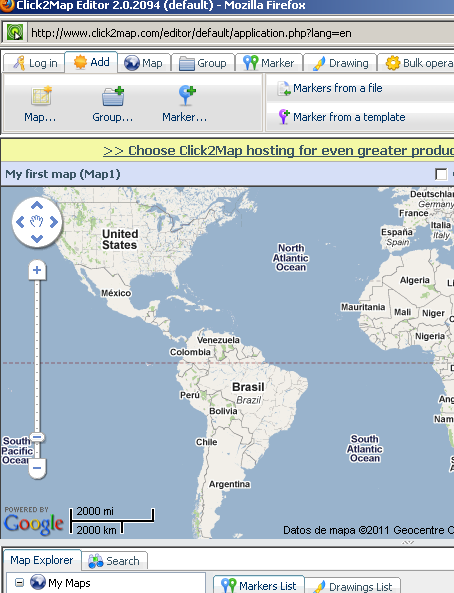This screenshot has width=454, height=593.
Task: Click Nigeria label on the map
Action: coord(430,336)
